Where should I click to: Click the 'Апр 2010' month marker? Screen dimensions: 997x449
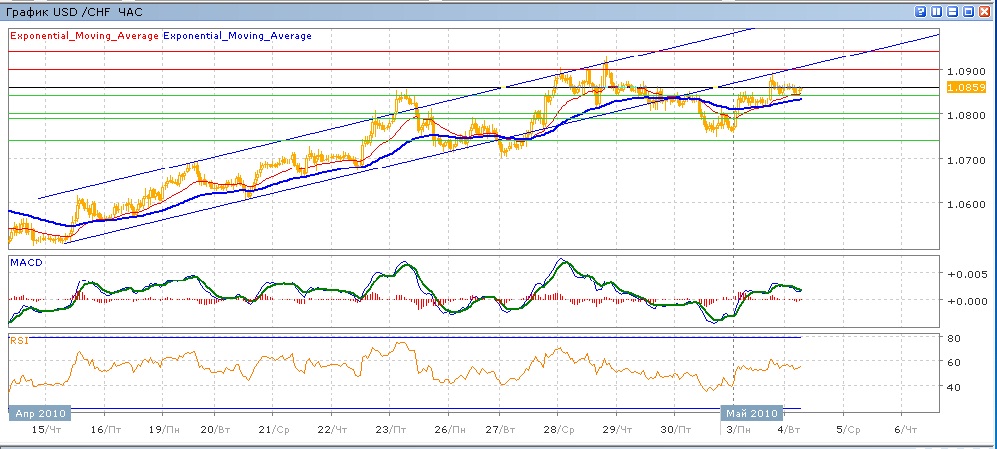38,412
